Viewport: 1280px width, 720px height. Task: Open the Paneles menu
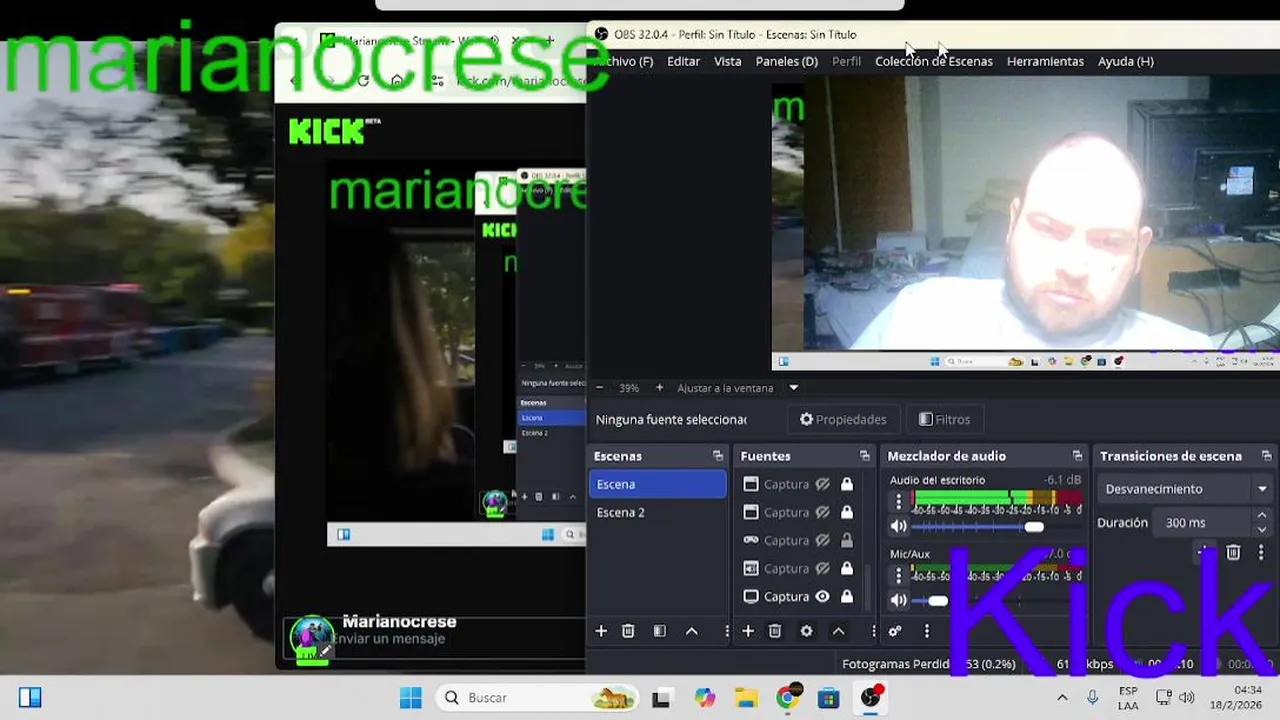point(787,61)
